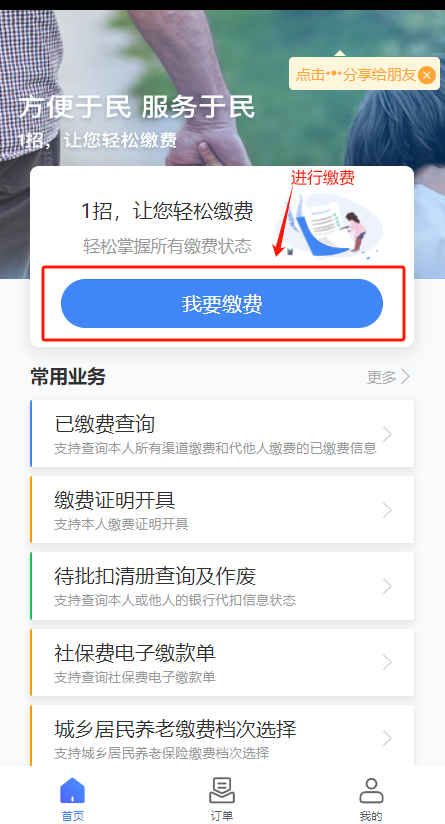The height and width of the screenshot is (824, 445).
Task: Open chevron beside 待批扣清册查询及作废
Action: click(387, 586)
